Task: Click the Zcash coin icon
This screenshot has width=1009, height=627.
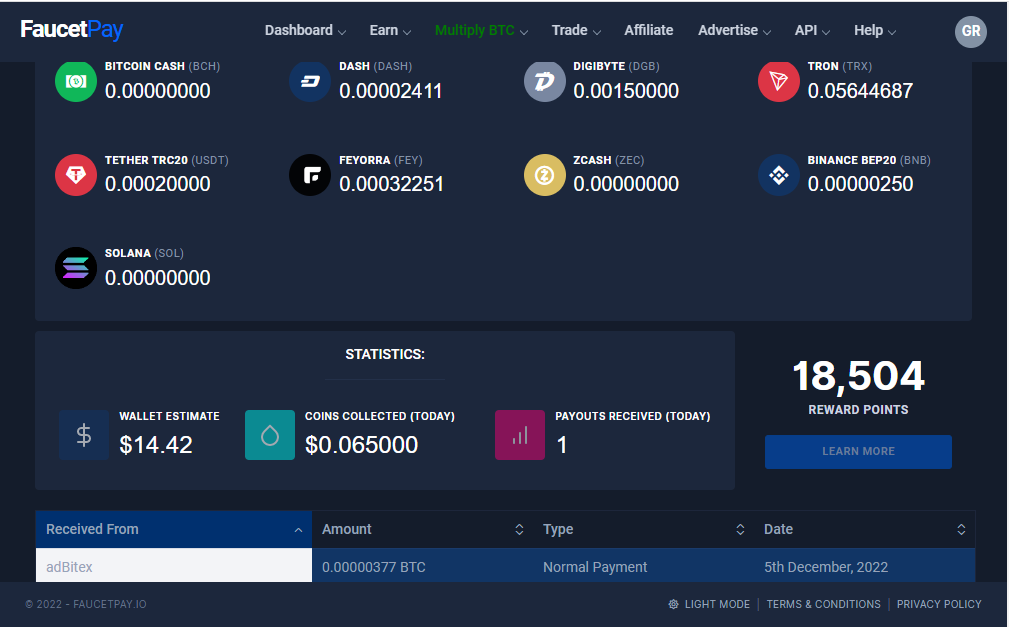Action: pyautogui.click(x=545, y=175)
